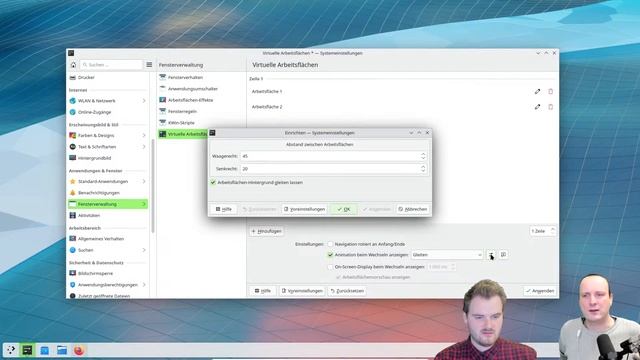The image size is (640, 360).
Task: Open Fensterverhalten module
Action: tap(202, 78)
